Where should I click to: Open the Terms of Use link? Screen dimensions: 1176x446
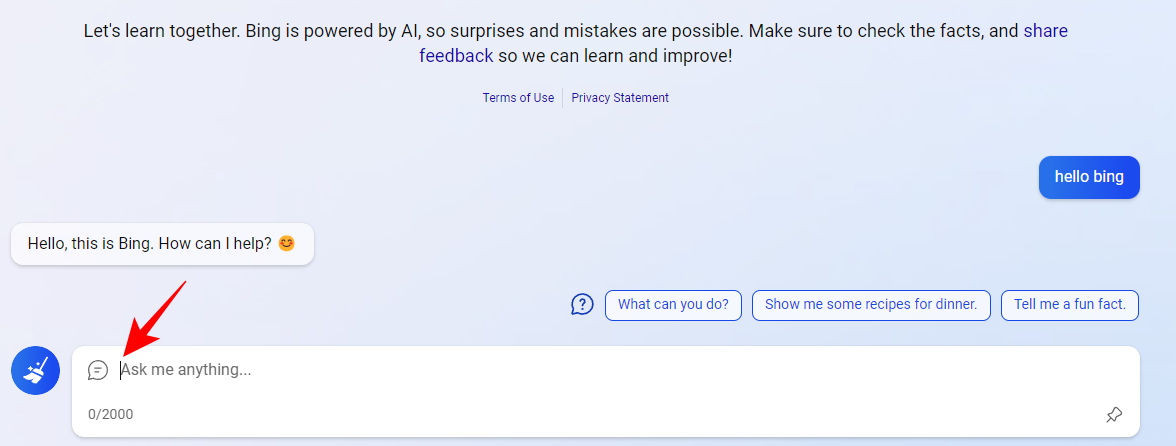click(x=518, y=98)
